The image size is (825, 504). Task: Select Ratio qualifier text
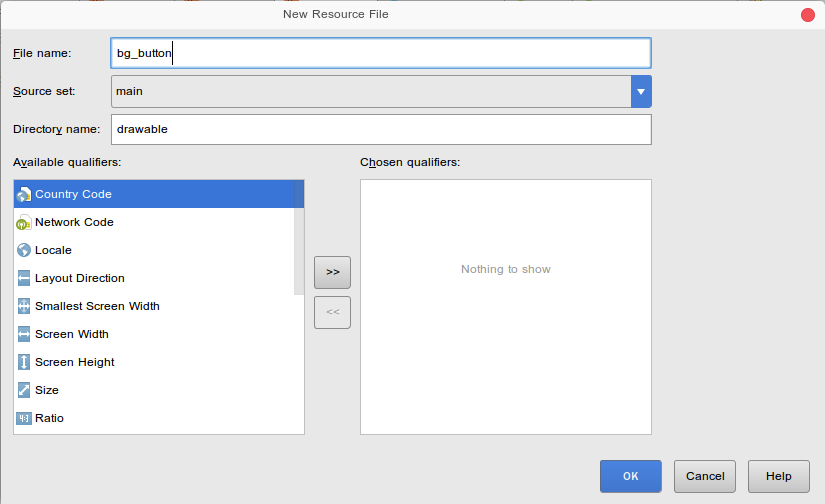click(x=49, y=418)
